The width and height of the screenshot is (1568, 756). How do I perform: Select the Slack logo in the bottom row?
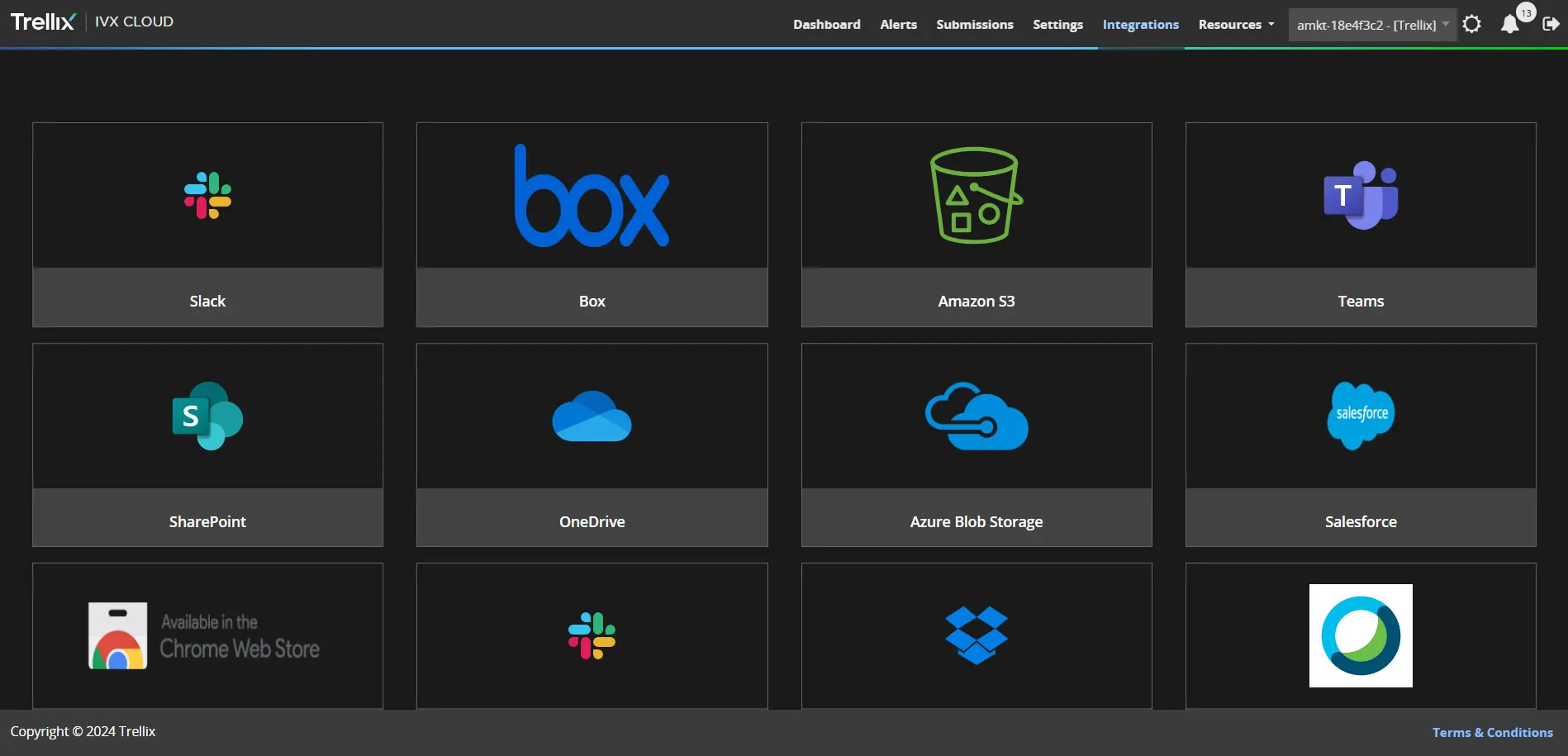(x=592, y=635)
